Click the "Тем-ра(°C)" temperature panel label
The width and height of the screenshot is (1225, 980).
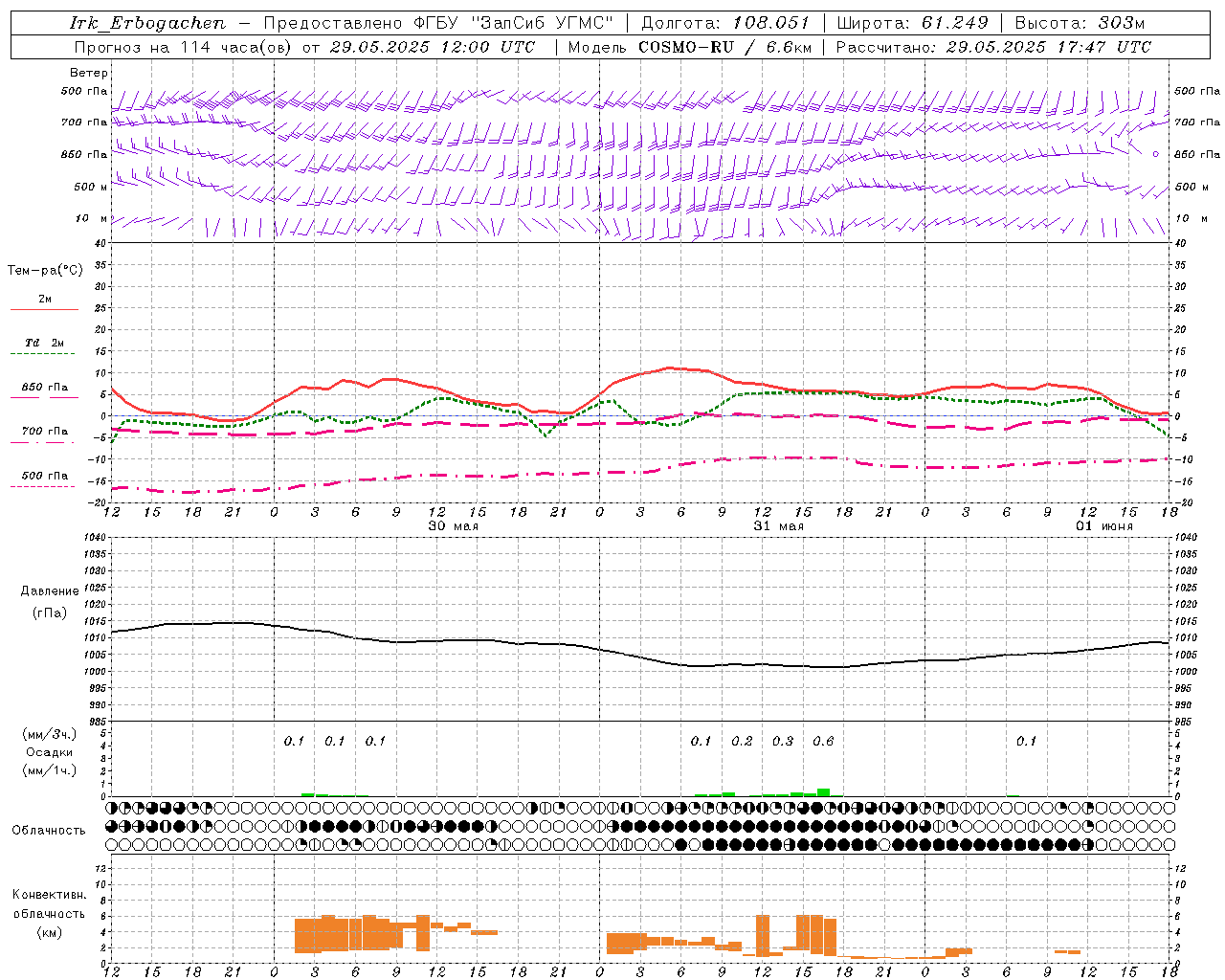click(45, 271)
